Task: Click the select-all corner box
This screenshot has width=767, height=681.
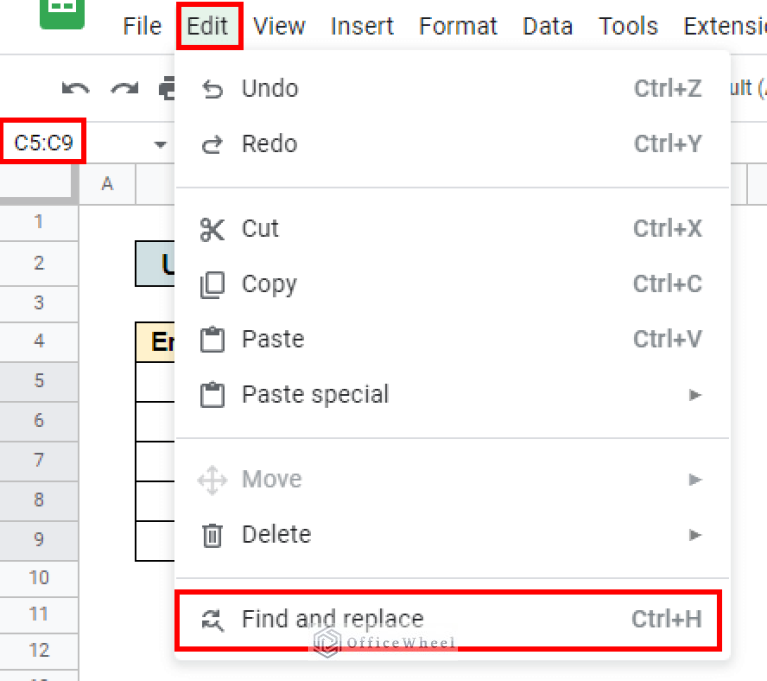Action: [x=38, y=184]
